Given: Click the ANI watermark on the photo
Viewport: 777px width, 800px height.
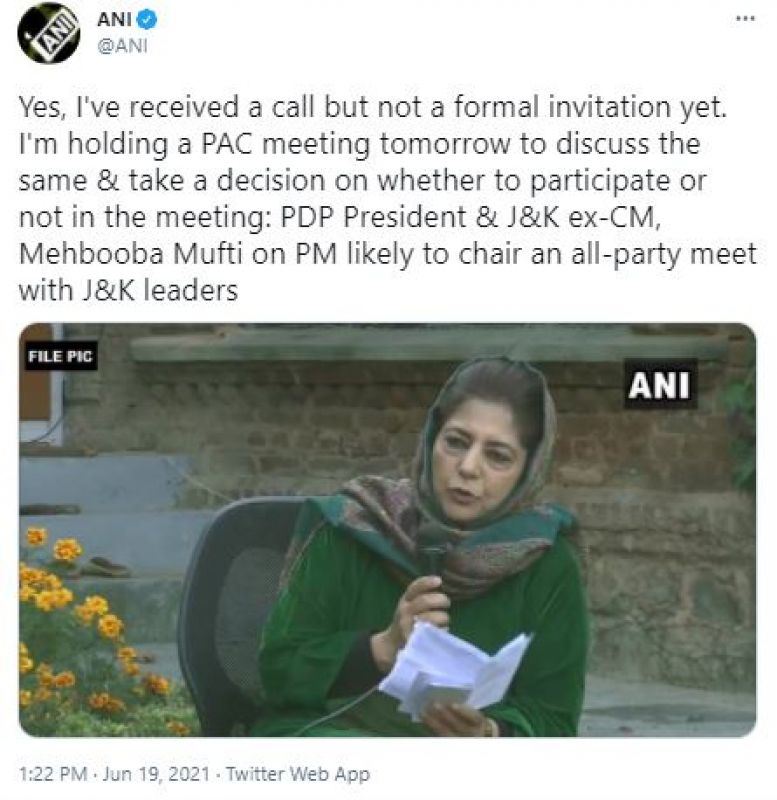Looking at the screenshot, I should coord(659,385).
